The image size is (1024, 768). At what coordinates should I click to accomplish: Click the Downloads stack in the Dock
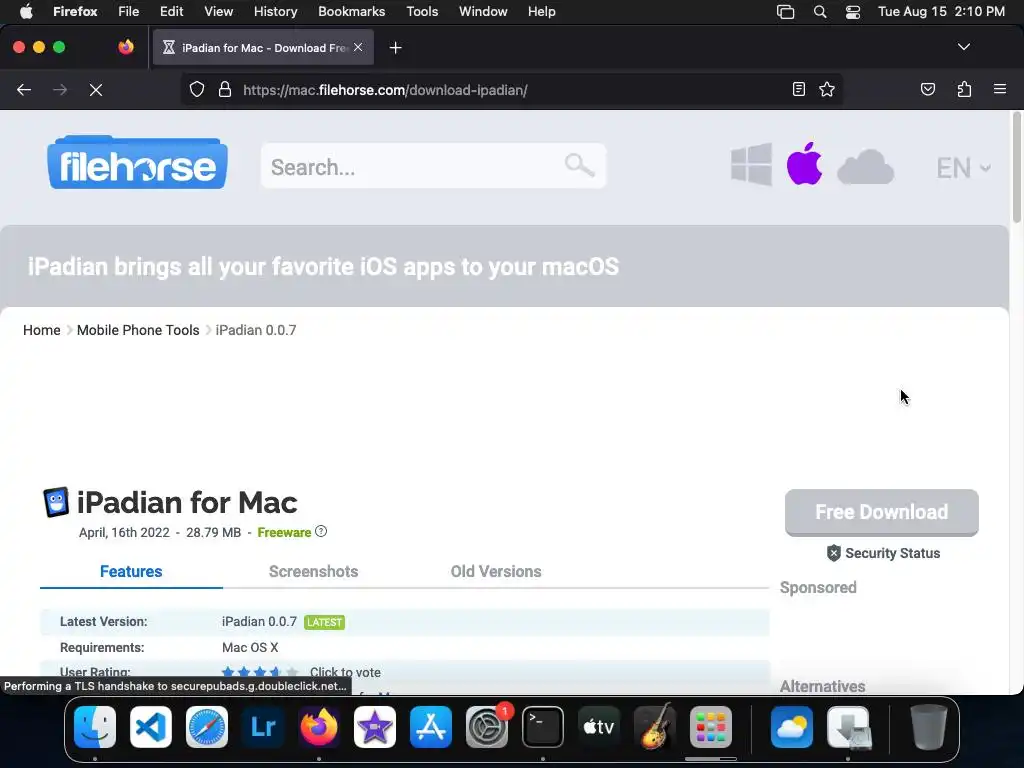click(x=848, y=726)
